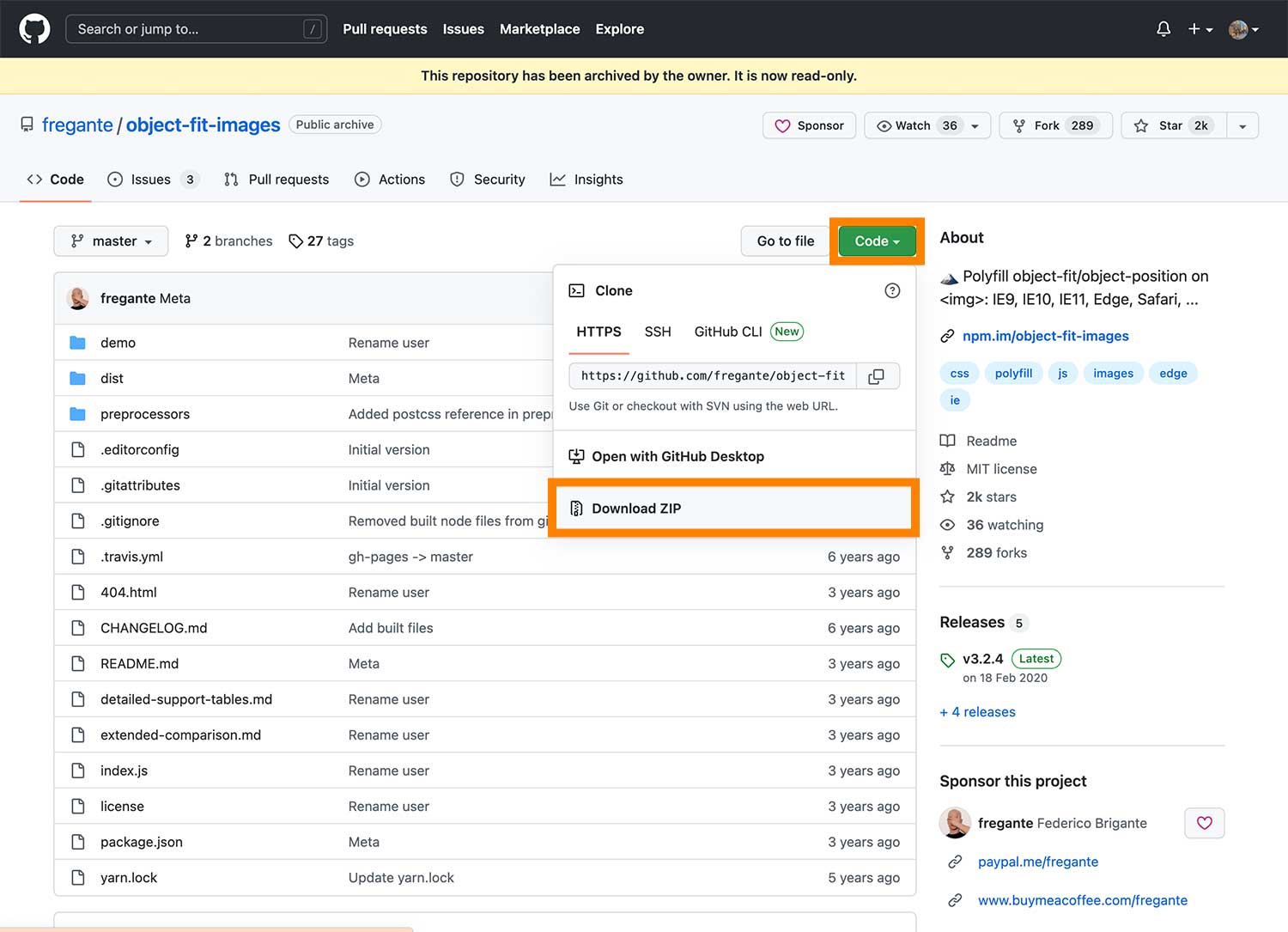1288x932 pixels.
Task: Open the dist folder
Action: (112, 379)
